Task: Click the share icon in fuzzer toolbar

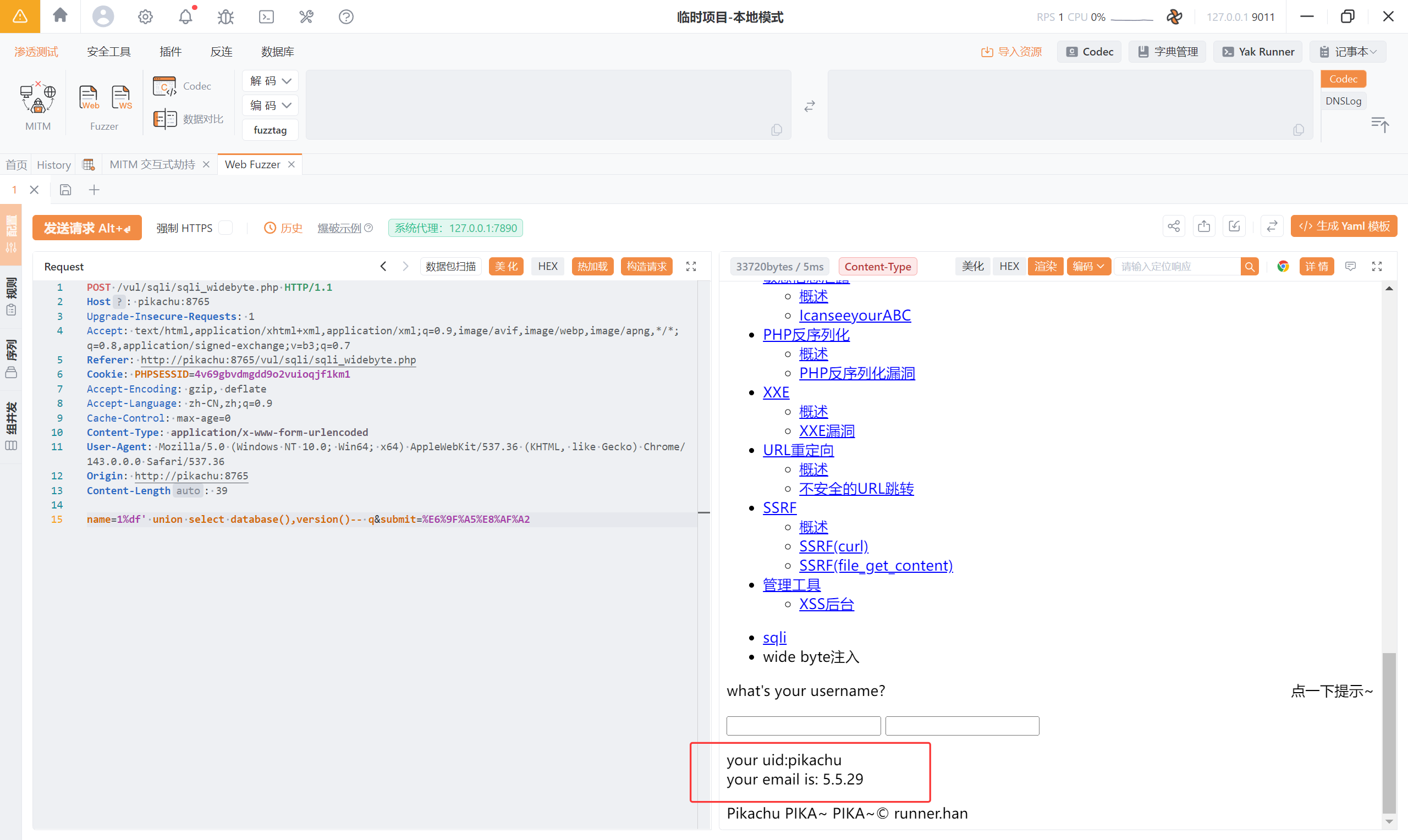Action: click(x=1173, y=226)
